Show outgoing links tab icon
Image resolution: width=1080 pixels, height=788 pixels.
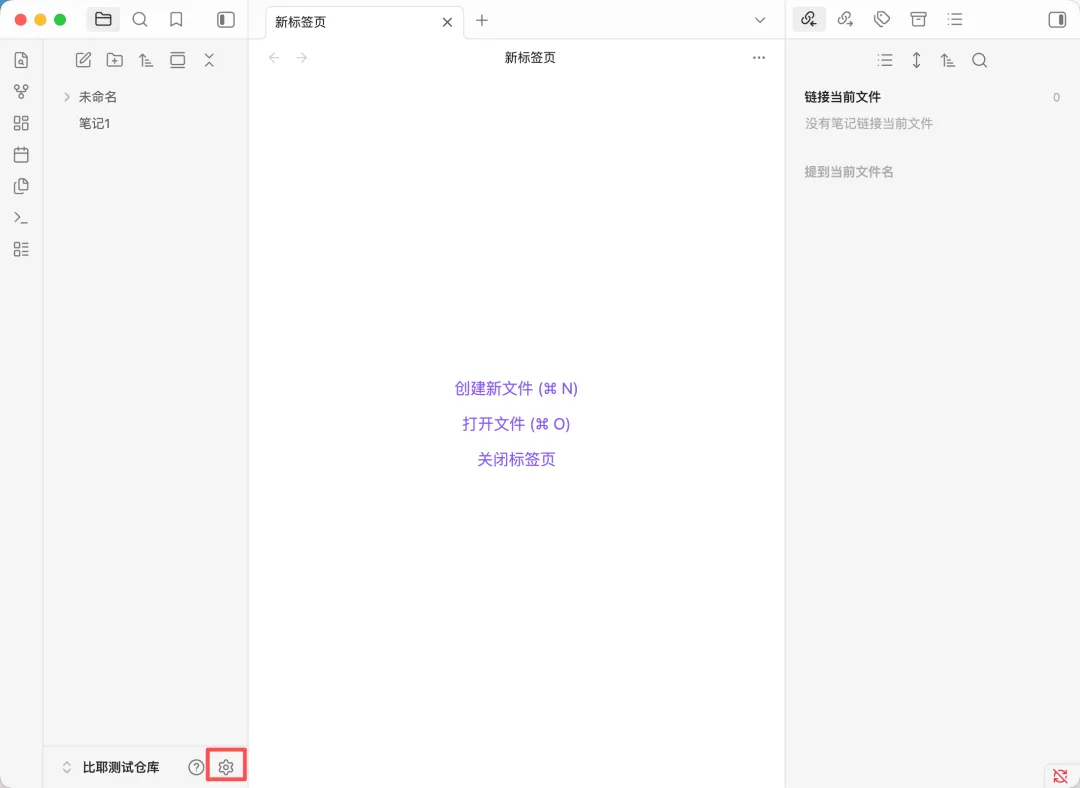845,19
